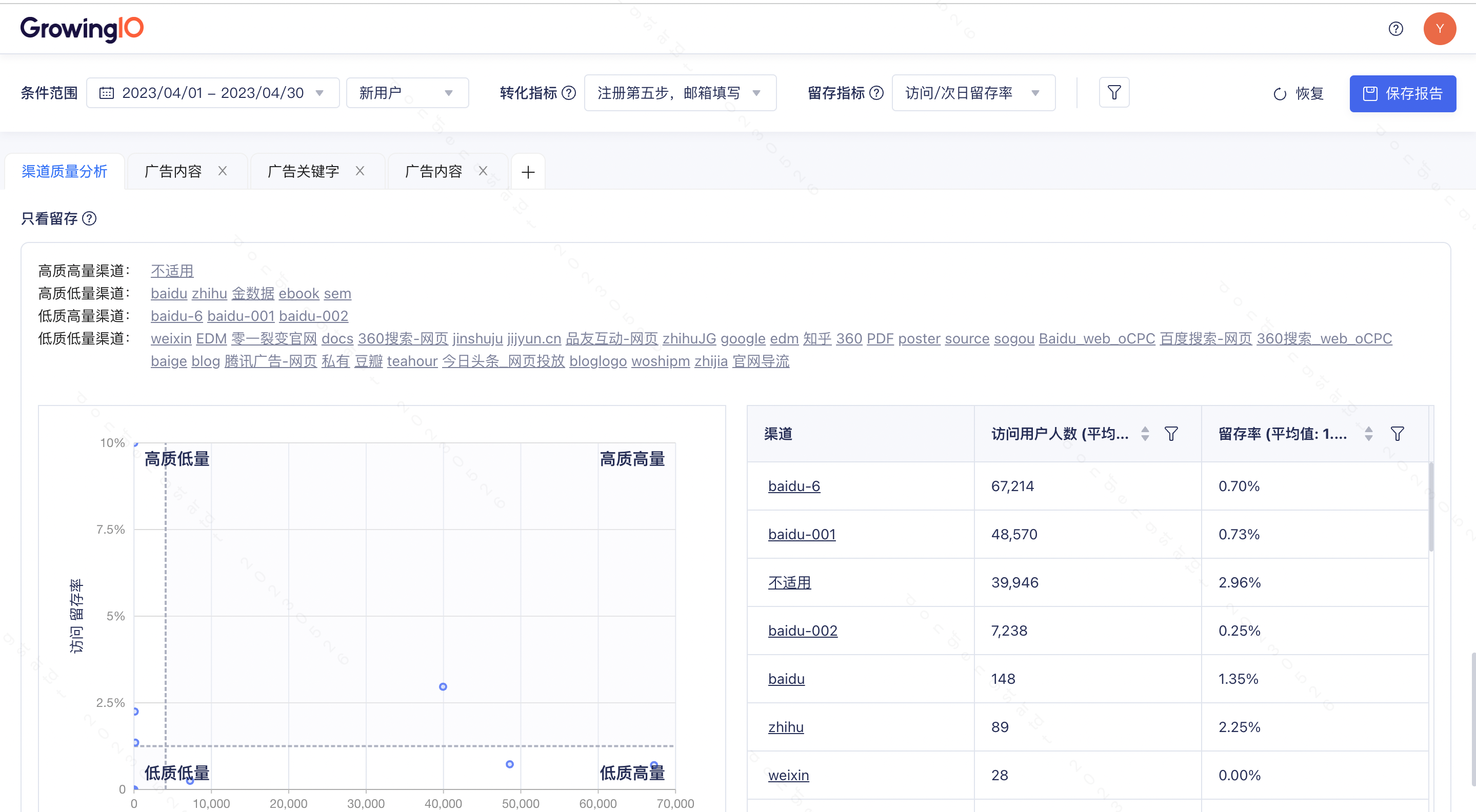1476x812 pixels.
Task: Click the 留存指标 help icon
Action: pos(876,93)
